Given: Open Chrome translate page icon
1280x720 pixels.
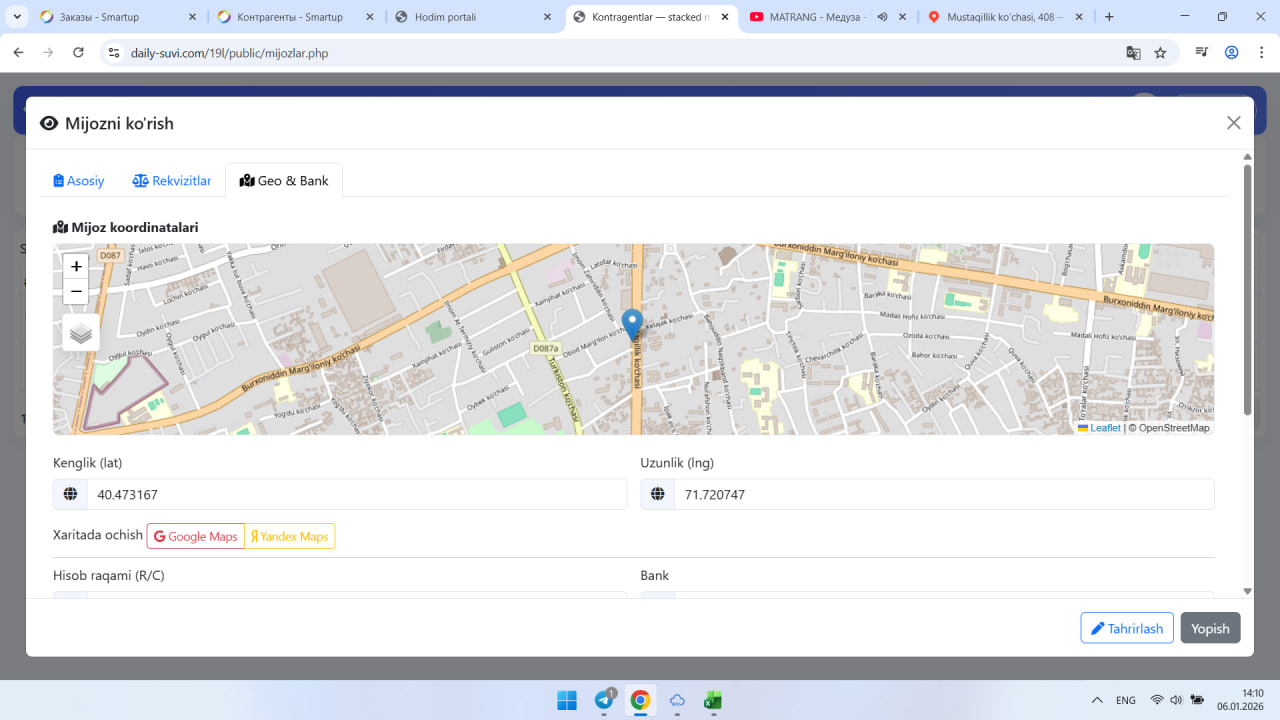Looking at the screenshot, I should (x=1133, y=53).
